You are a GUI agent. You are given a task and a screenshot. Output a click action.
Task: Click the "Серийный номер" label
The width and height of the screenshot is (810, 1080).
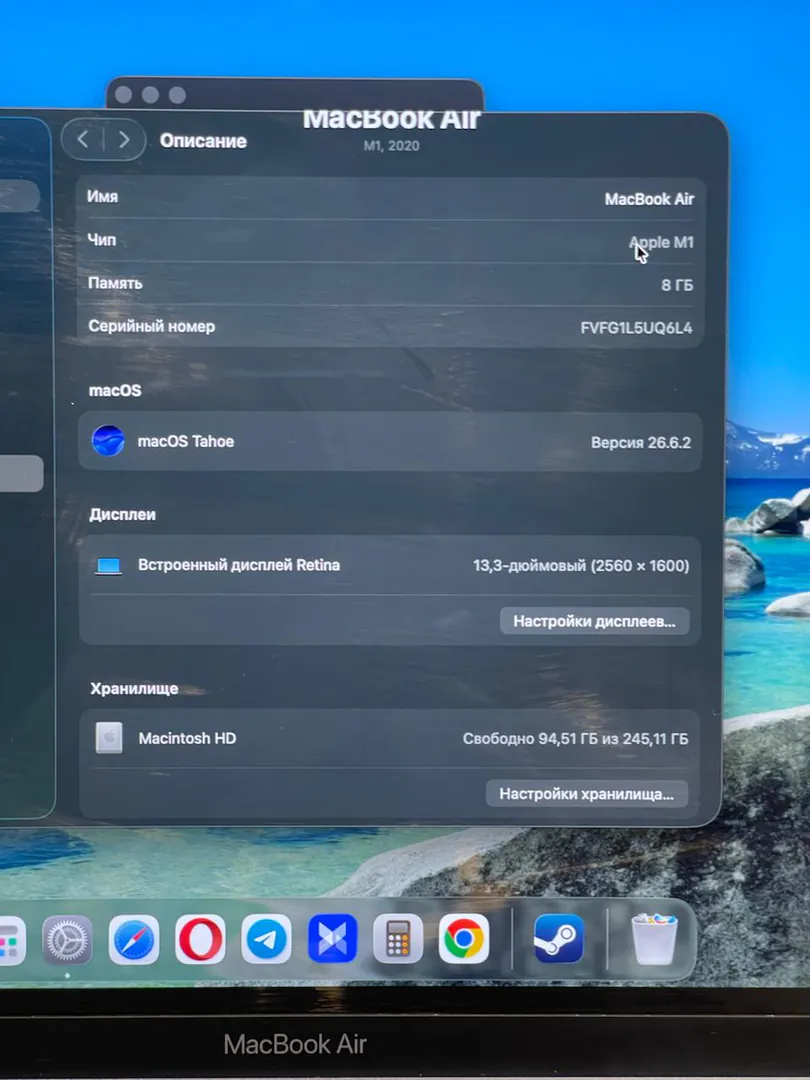click(x=152, y=326)
